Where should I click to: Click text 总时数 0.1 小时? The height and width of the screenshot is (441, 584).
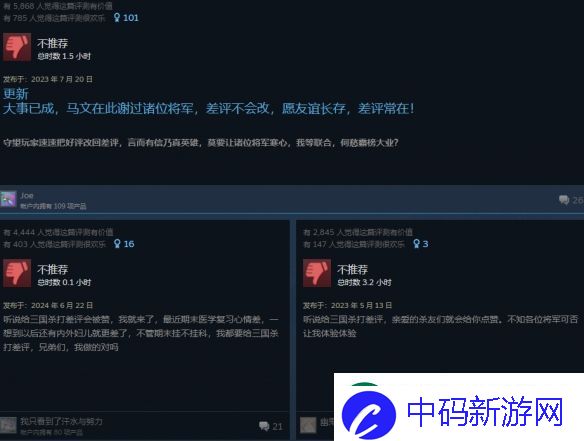tap(64, 282)
